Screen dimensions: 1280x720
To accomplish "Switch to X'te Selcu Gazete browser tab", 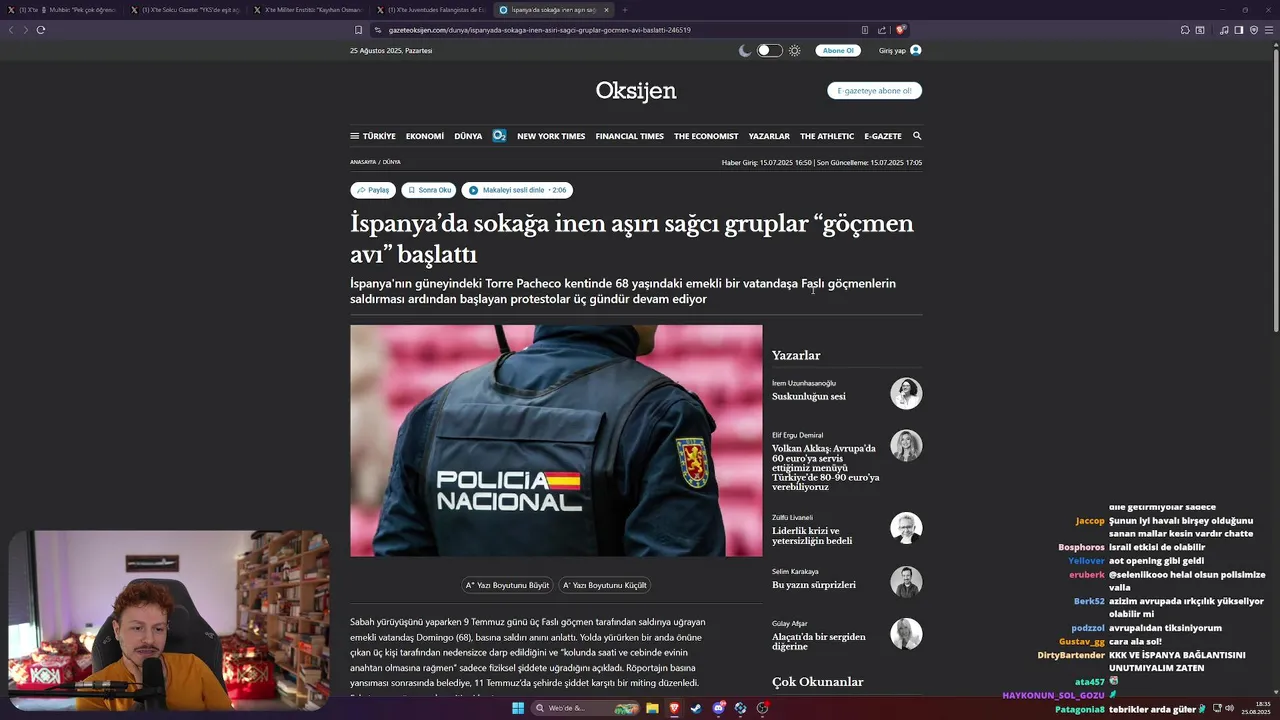I will click(184, 10).
